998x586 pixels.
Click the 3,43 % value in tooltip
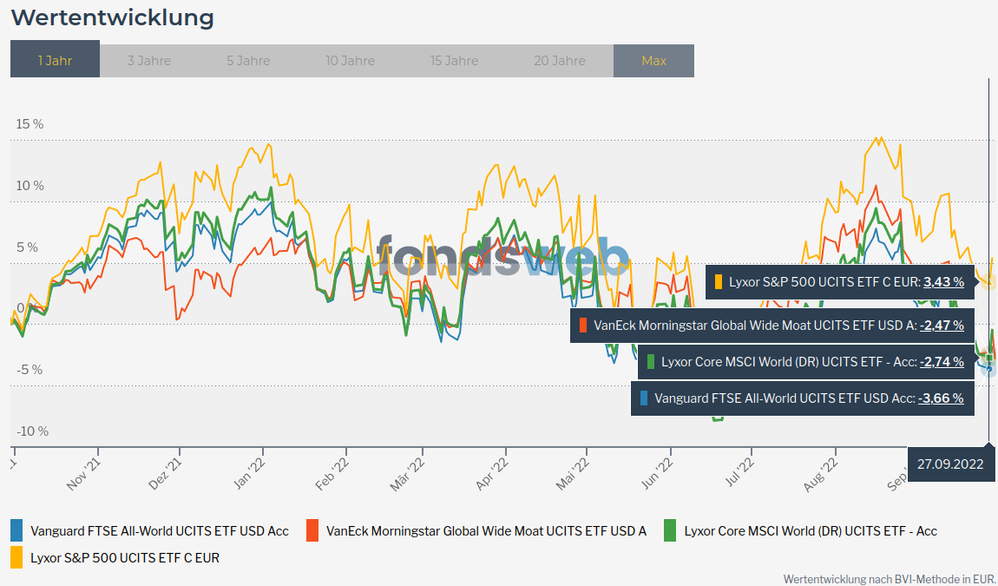tap(943, 282)
